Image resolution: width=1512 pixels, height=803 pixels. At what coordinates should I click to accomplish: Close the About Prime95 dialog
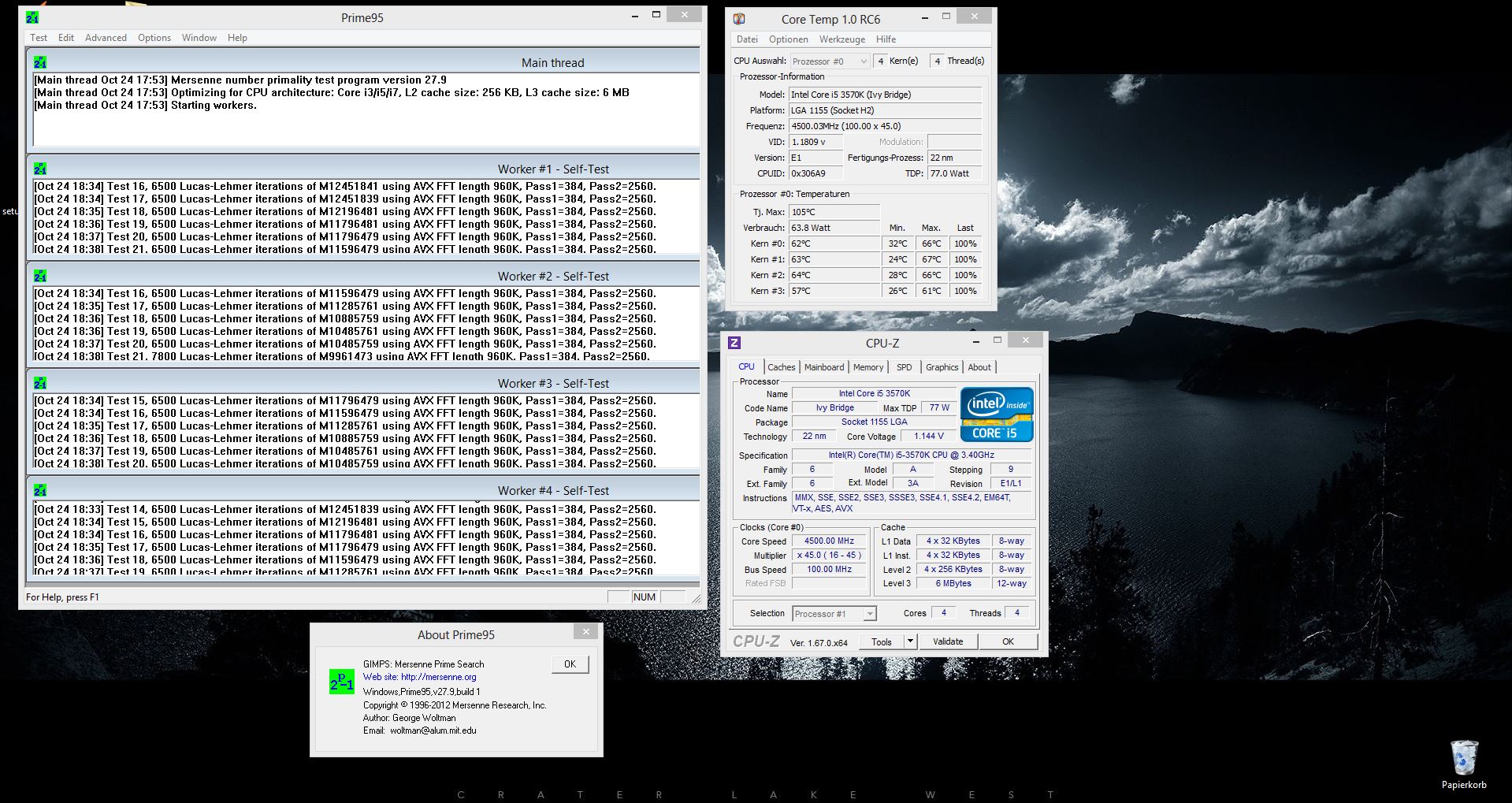click(585, 631)
